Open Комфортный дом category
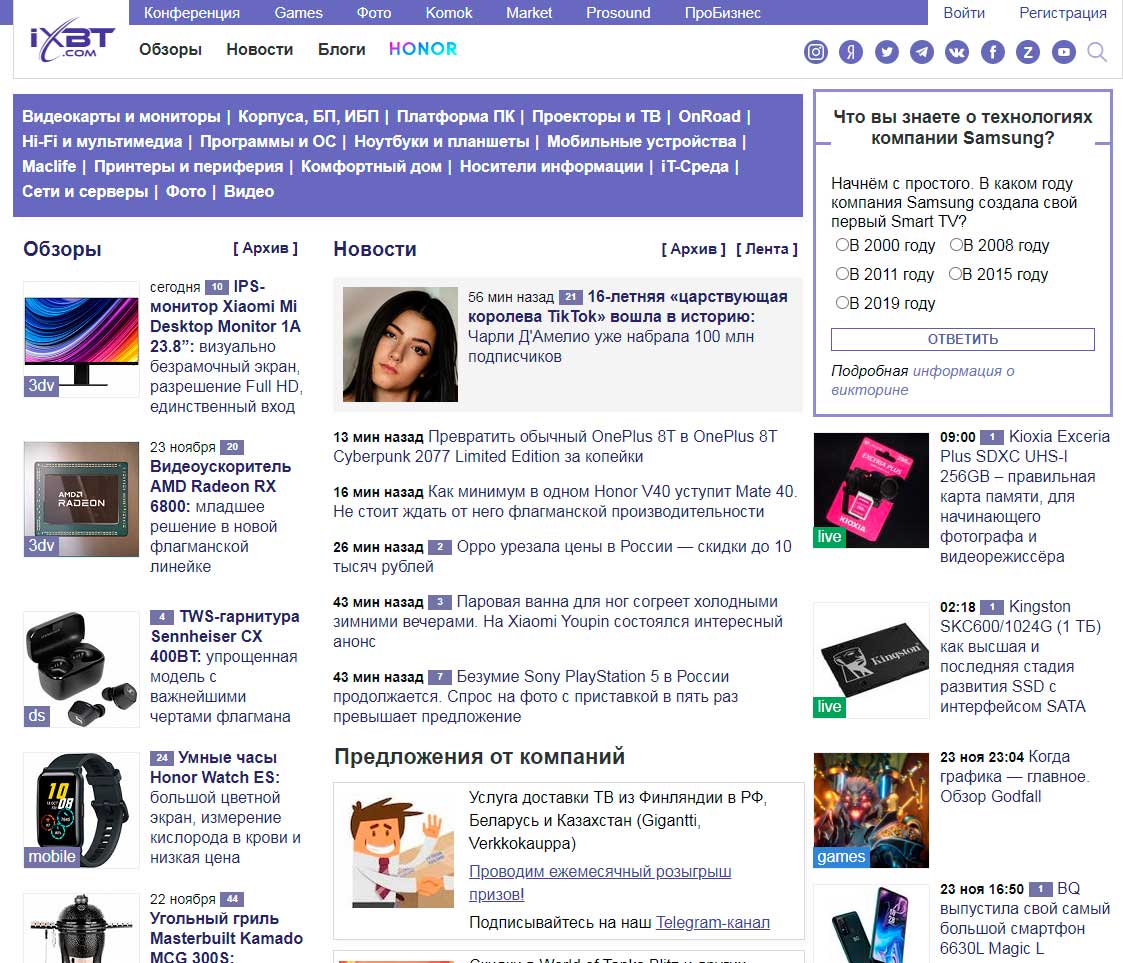The width and height of the screenshot is (1123, 963). click(371, 167)
